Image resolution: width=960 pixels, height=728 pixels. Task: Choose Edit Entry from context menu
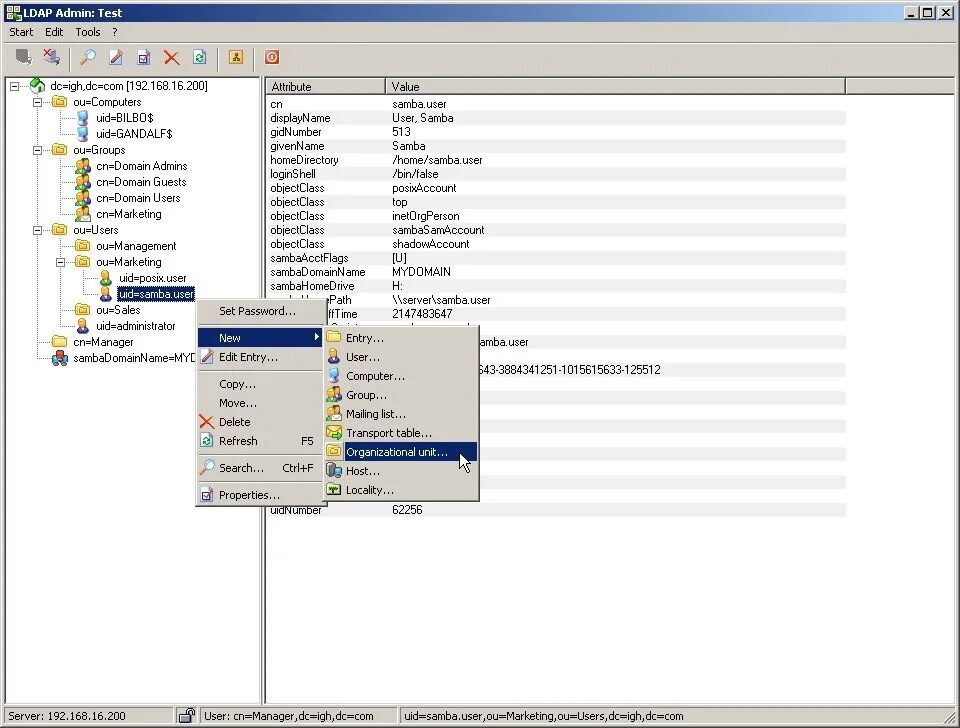coord(260,357)
